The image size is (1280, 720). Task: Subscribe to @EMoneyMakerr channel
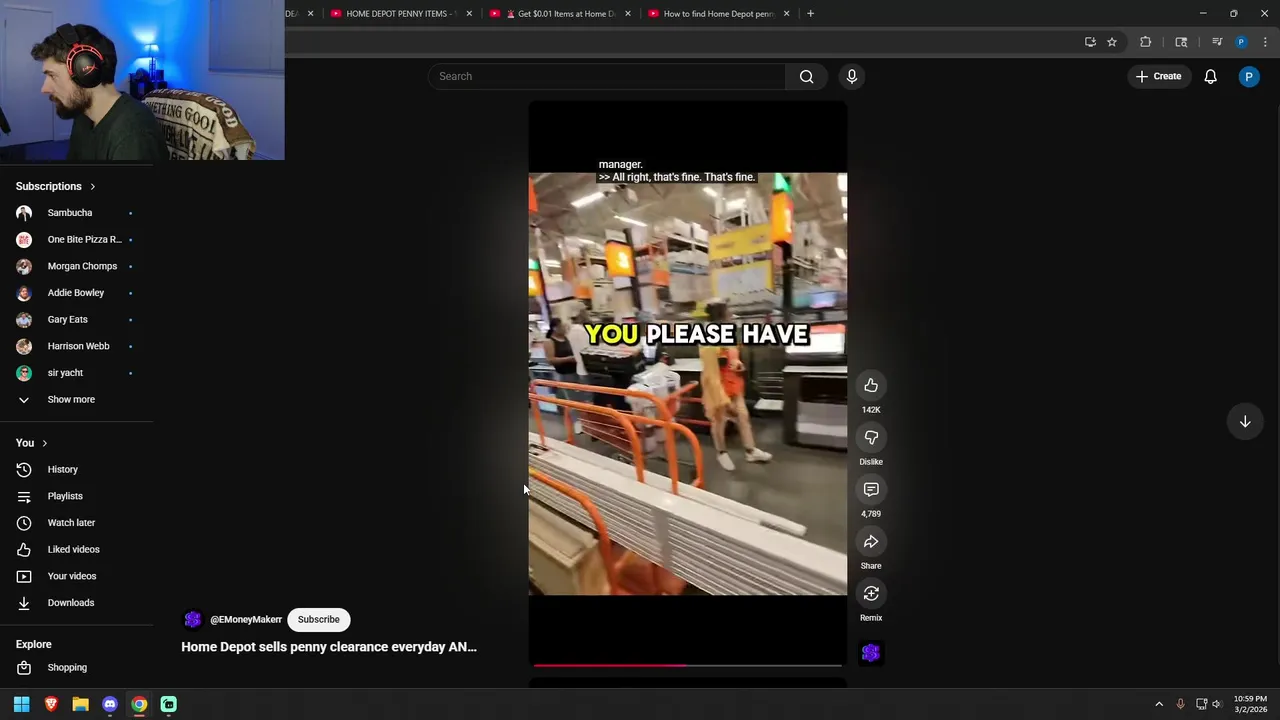coord(318,619)
